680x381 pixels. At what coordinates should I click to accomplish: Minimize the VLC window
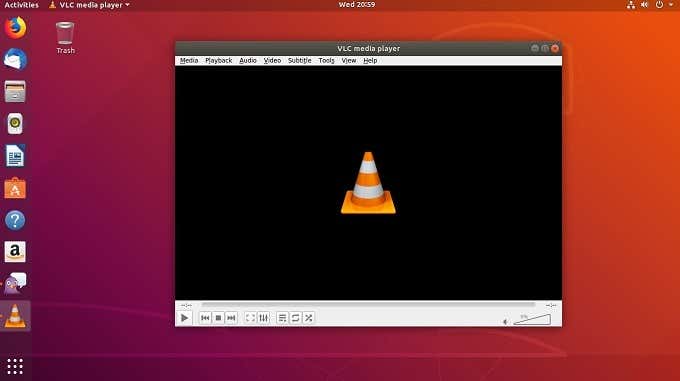point(535,48)
